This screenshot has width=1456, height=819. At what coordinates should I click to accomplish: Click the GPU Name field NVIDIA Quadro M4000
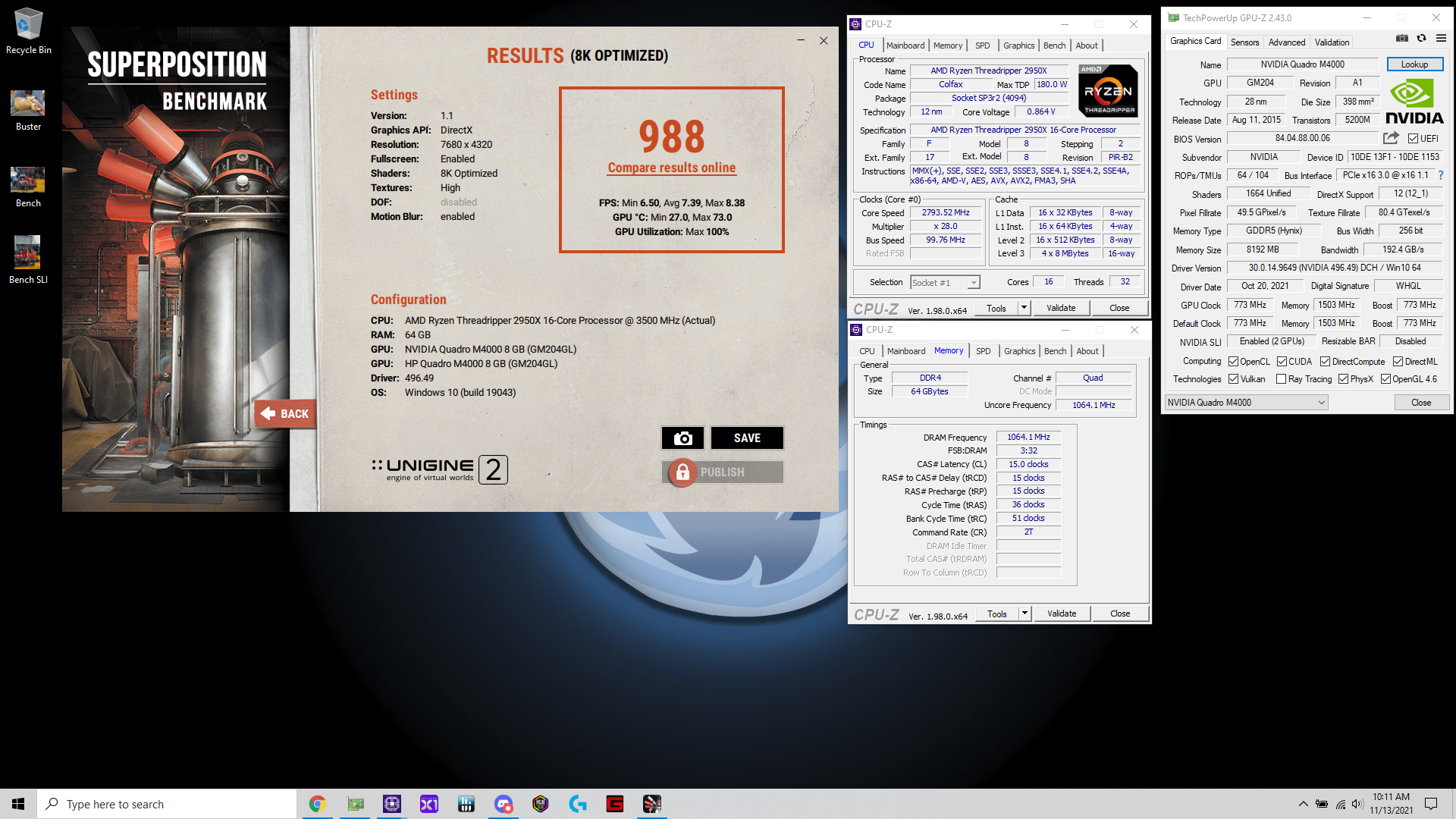[x=1302, y=64]
